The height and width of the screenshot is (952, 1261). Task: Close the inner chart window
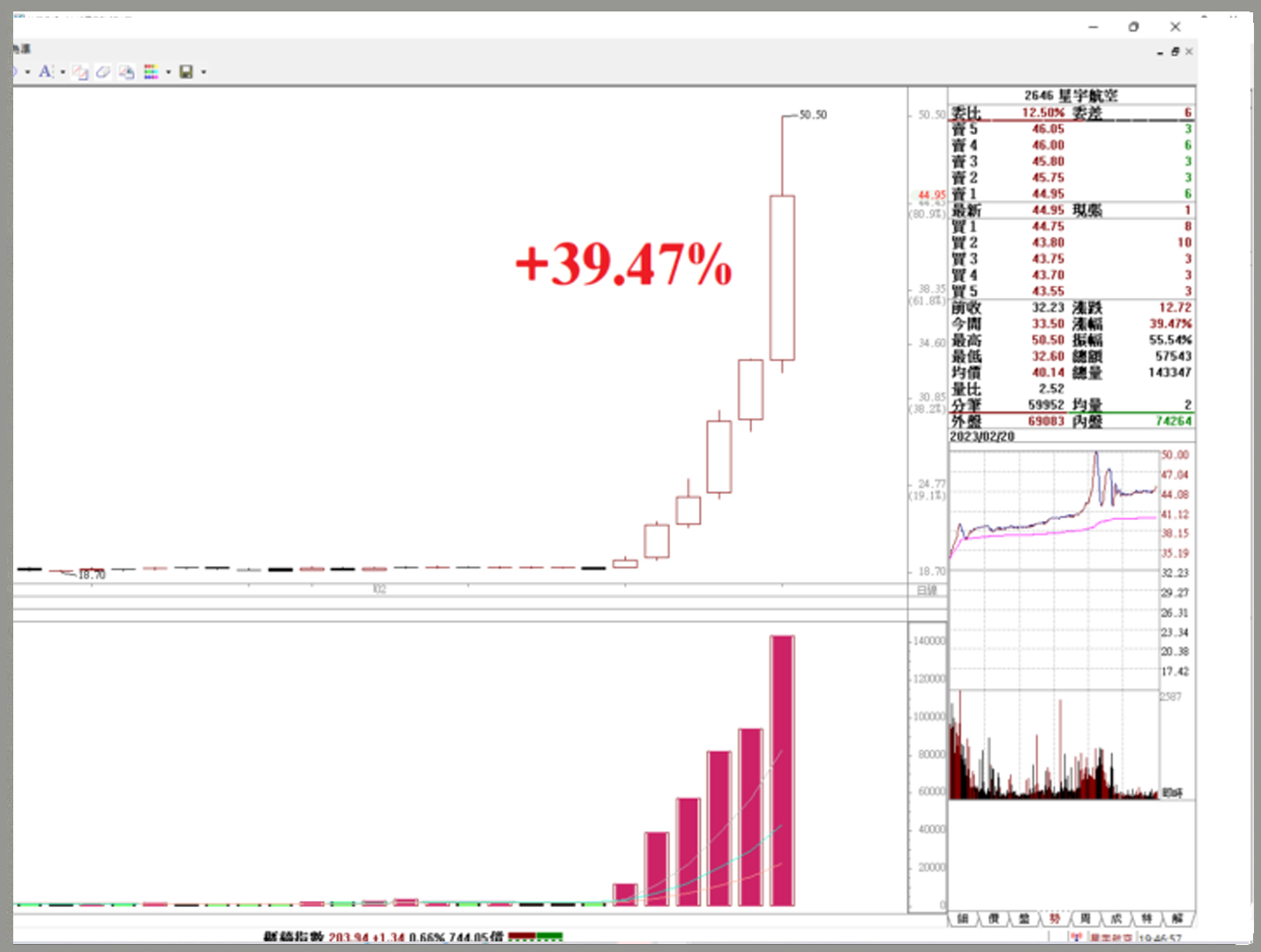tap(1189, 52)
